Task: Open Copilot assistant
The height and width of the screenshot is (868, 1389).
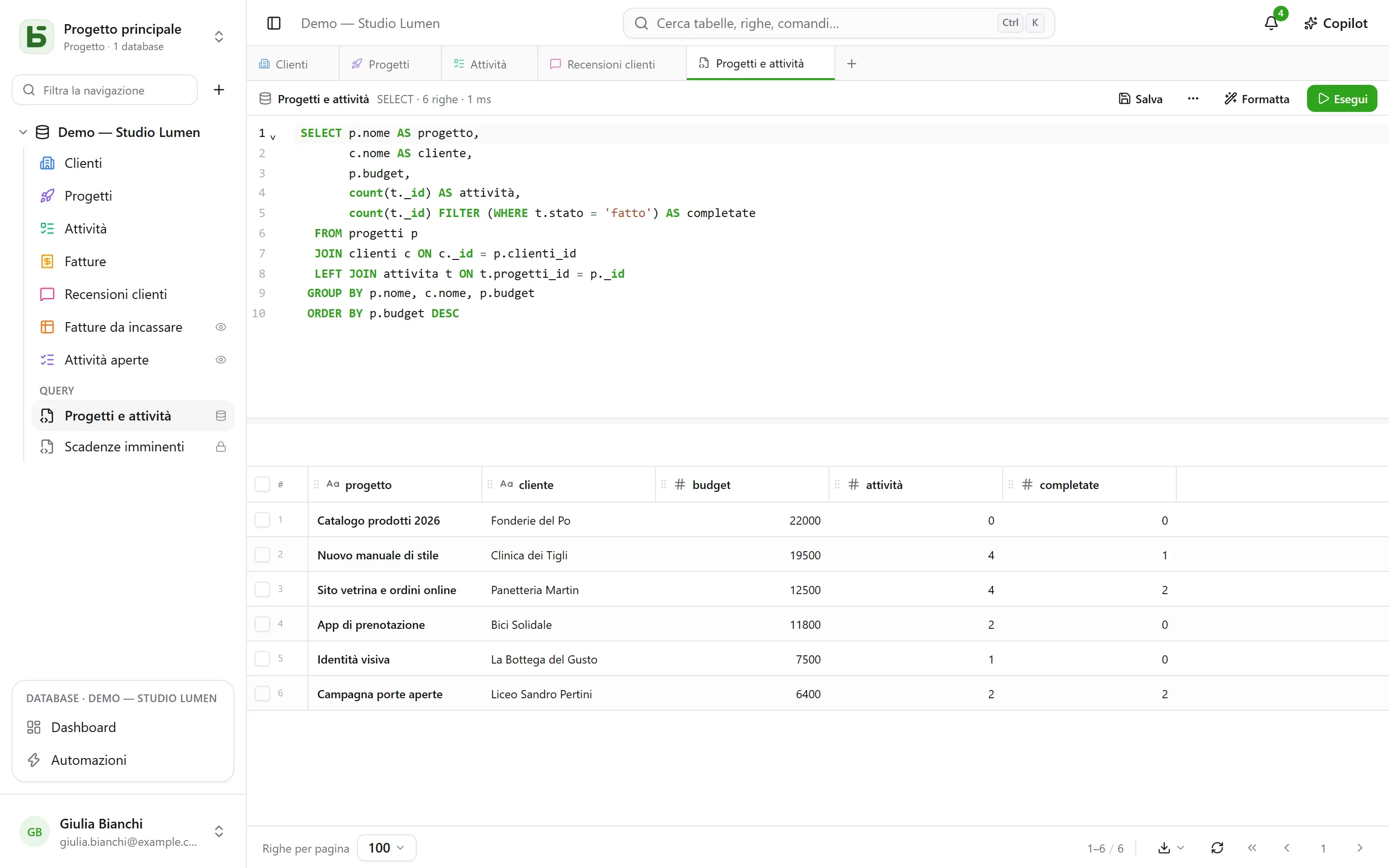Action: pyautogui.click(x=1335, y=23)
